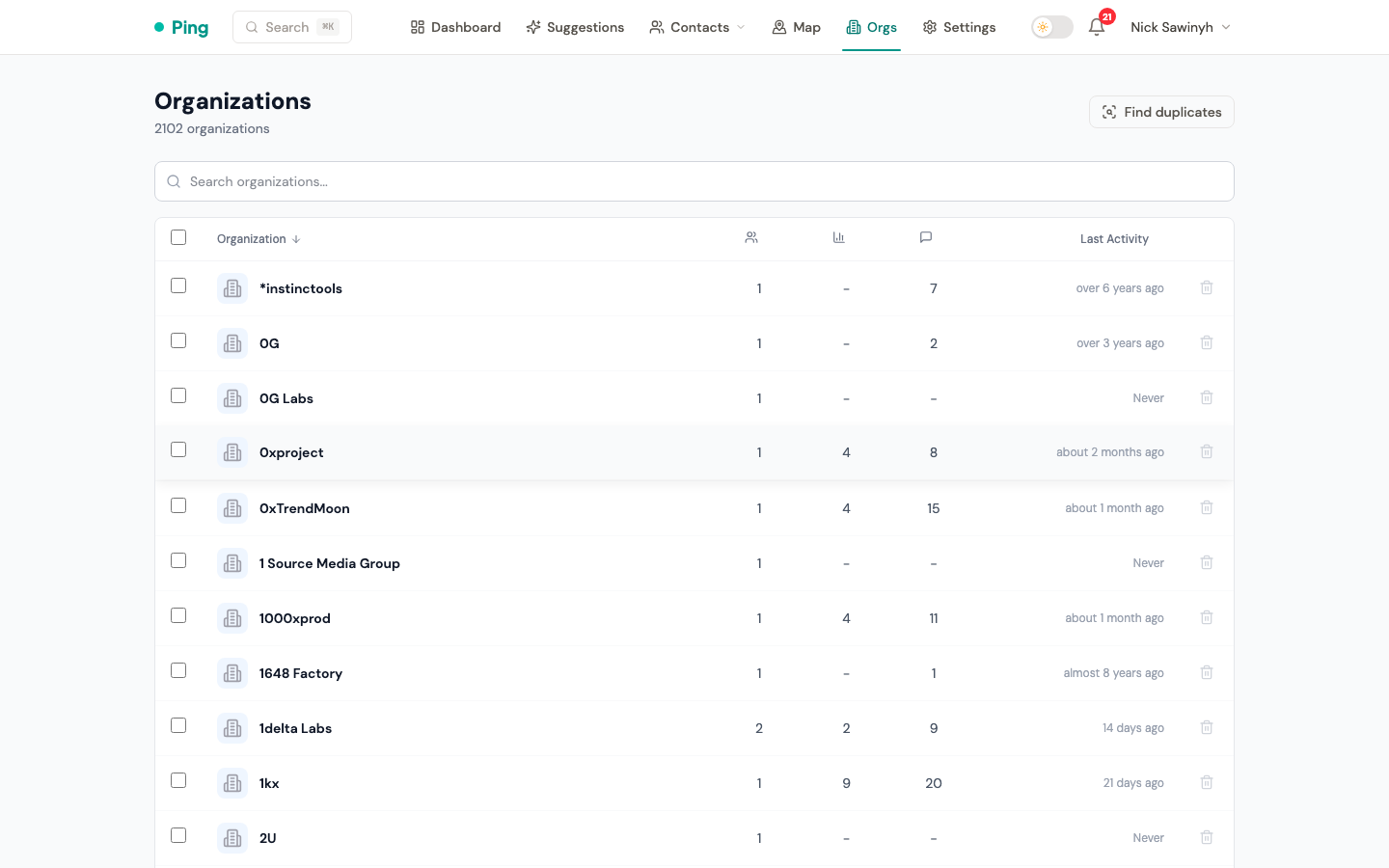Open the Suggestions tab

[x=575, y=27]
